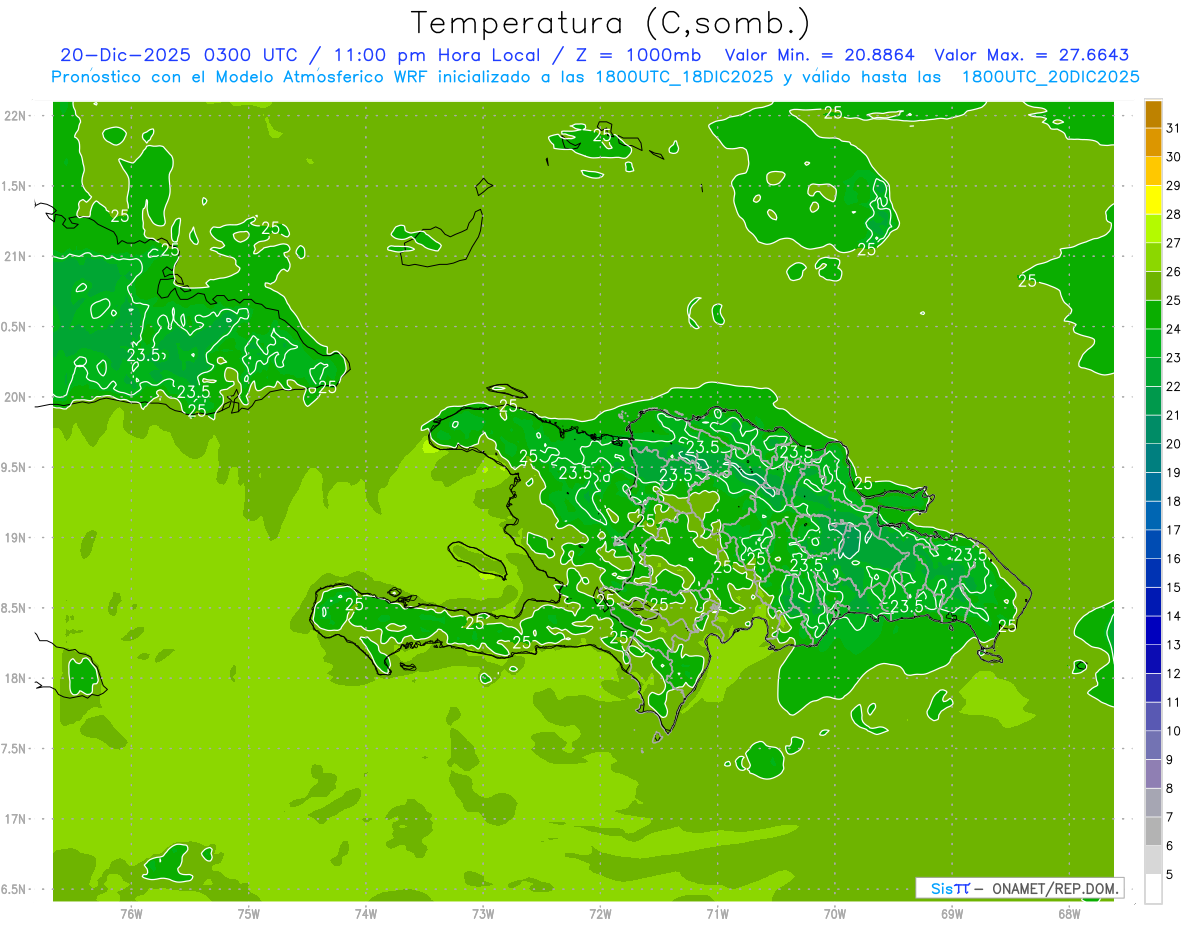Click the color bar value "28"

[x=1173, y=214]
